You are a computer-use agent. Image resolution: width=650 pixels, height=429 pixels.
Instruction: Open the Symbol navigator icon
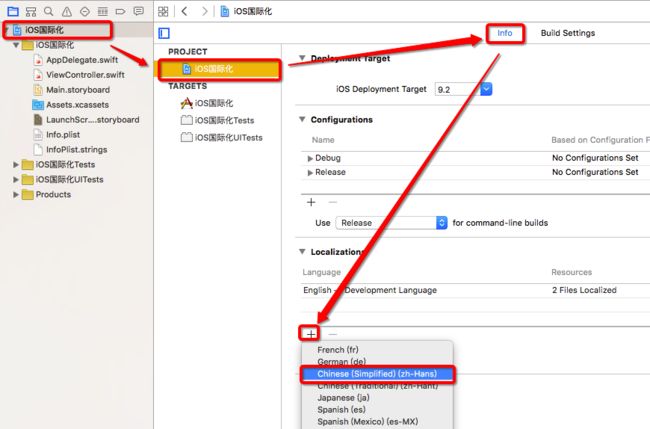click(31, 11)
